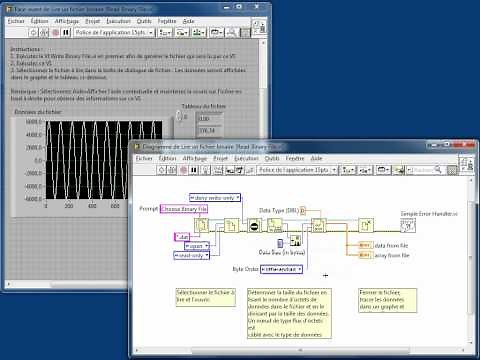The width and height of the screenshot is (480, 360).
Task: Click Step Over in diagram toolbar
Action: 240,170
